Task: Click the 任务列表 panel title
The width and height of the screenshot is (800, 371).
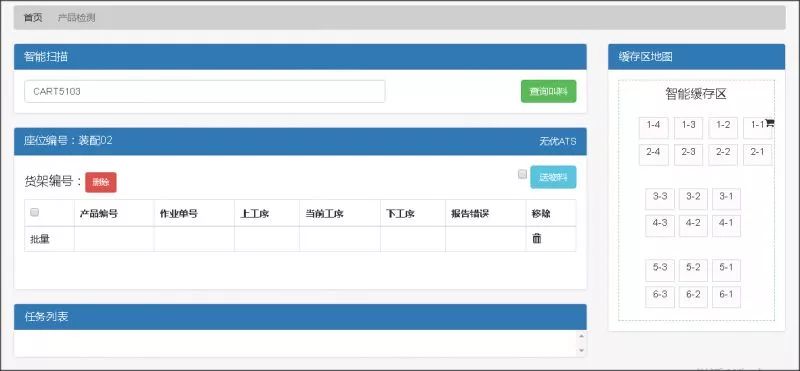Action: coord(46,316)
